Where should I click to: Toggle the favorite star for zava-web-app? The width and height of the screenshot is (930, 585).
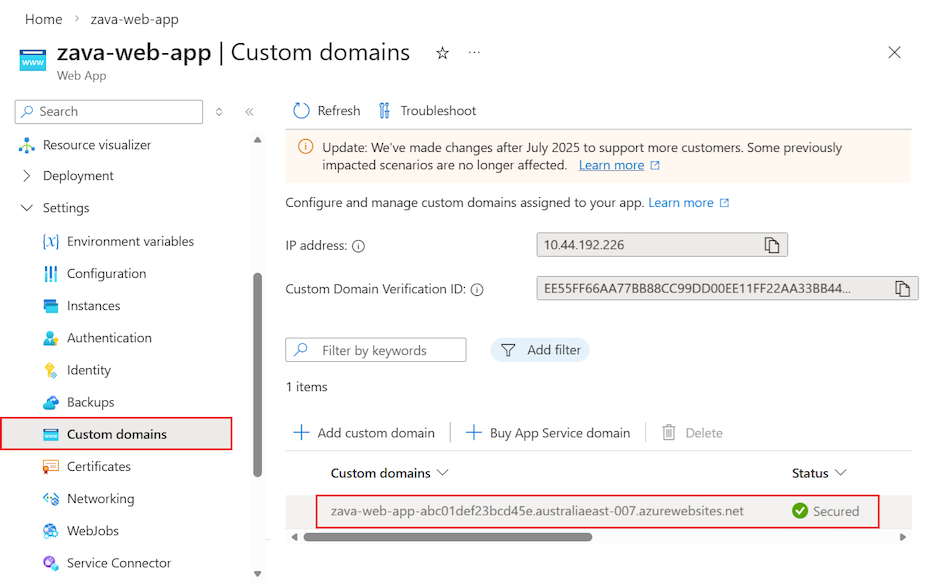pyautogui.click(x=442, y=52)
